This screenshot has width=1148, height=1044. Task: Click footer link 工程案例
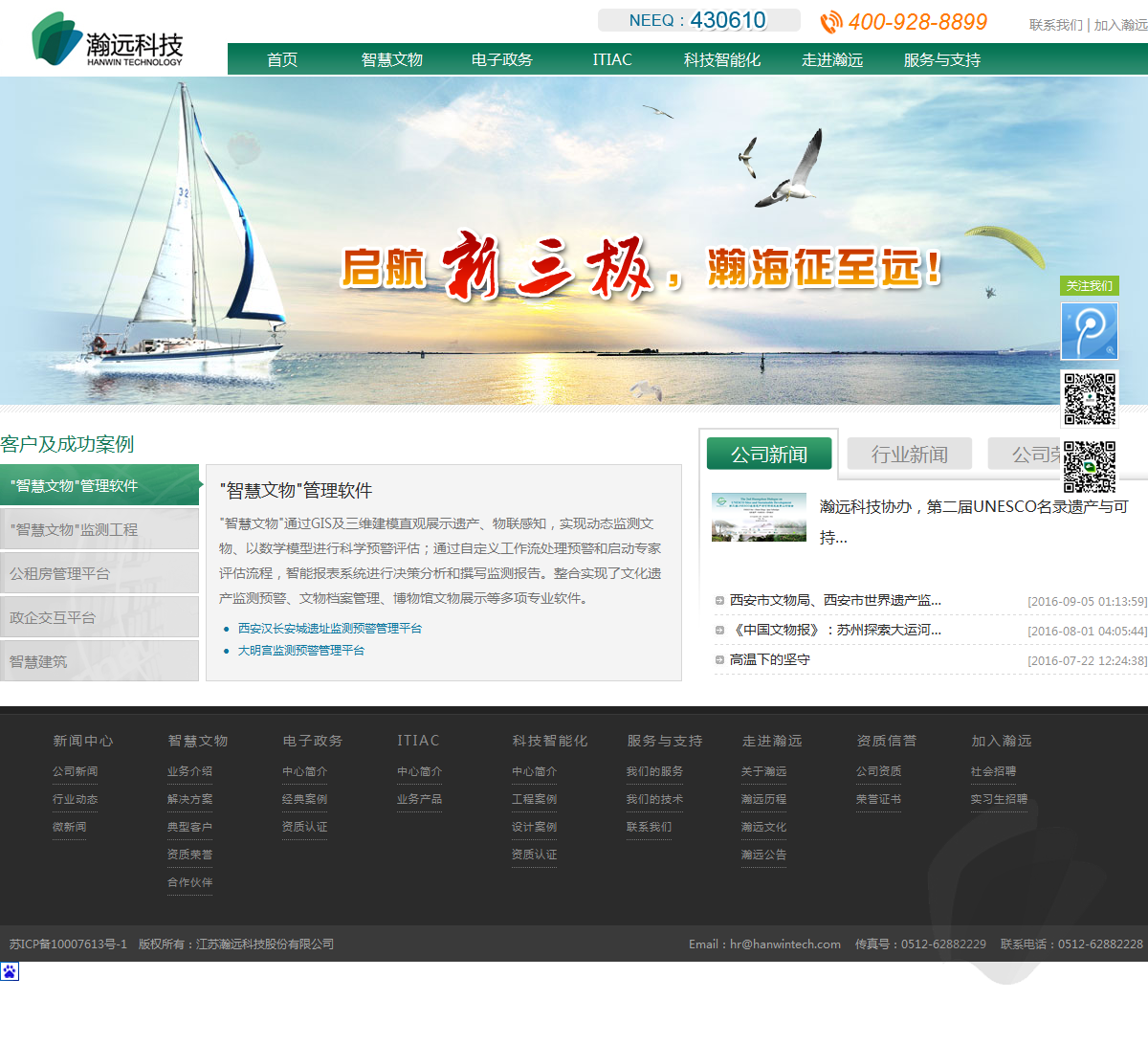click(534, 799)
